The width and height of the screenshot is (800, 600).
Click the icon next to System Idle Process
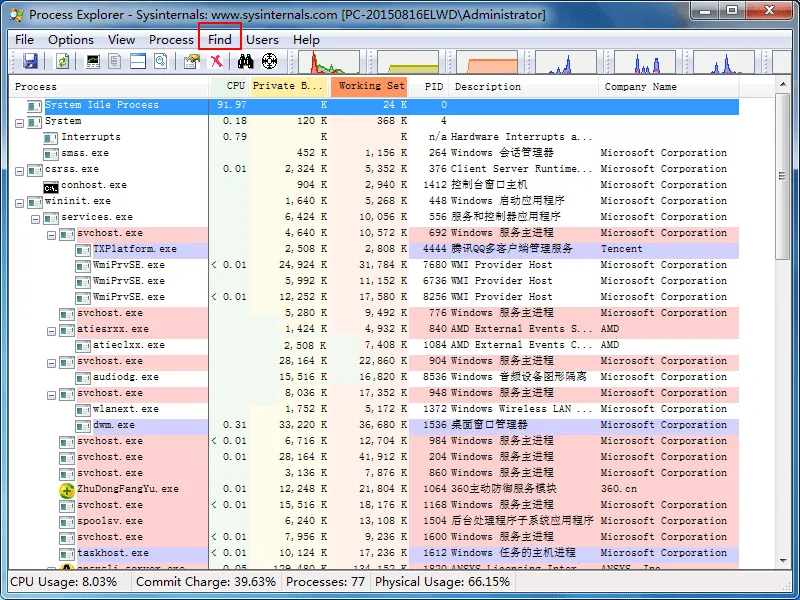pyautogui.click(x=35, y=106)
